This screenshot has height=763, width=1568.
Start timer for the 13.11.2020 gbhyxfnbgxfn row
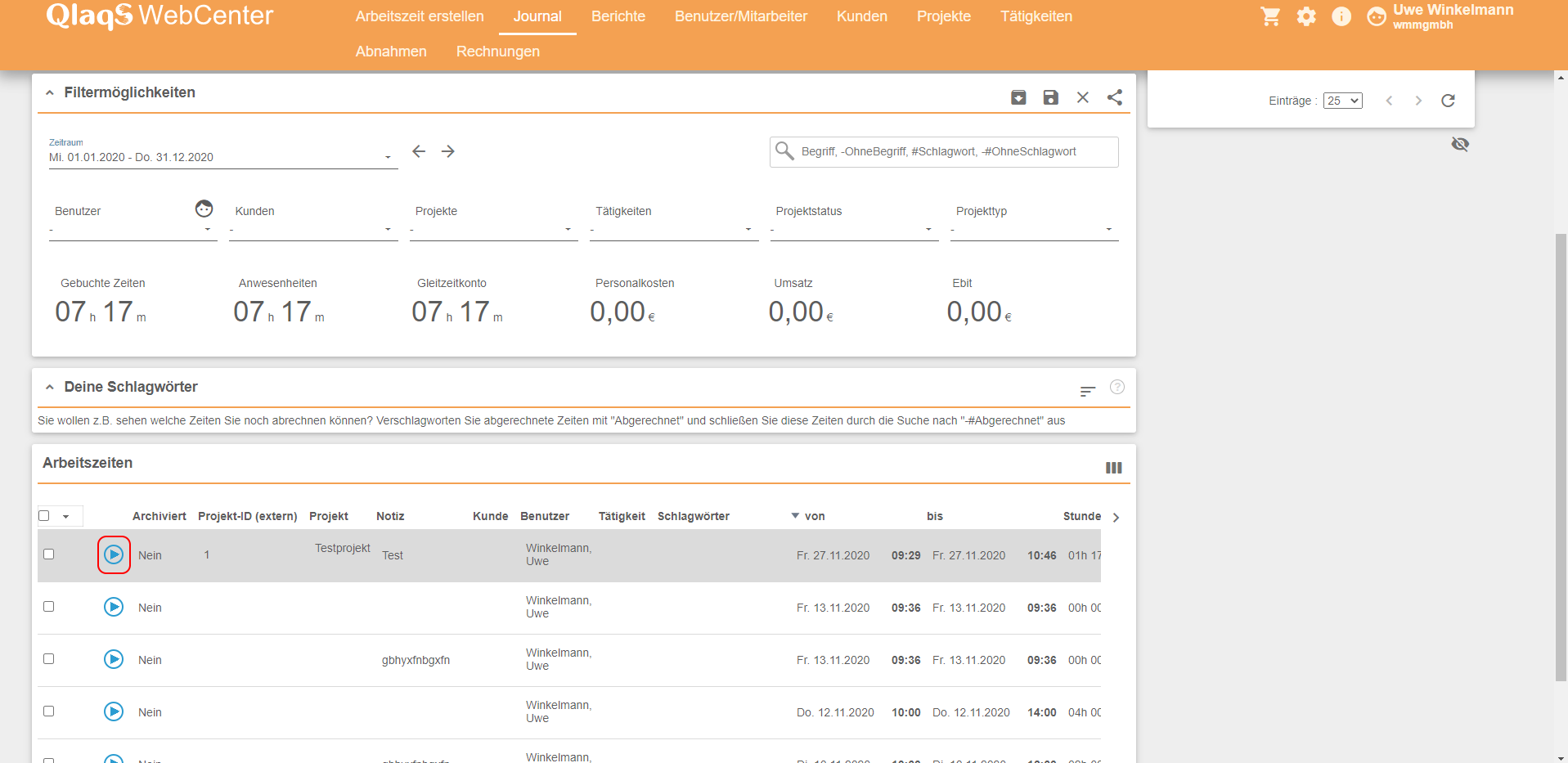(x=114, y=659)
